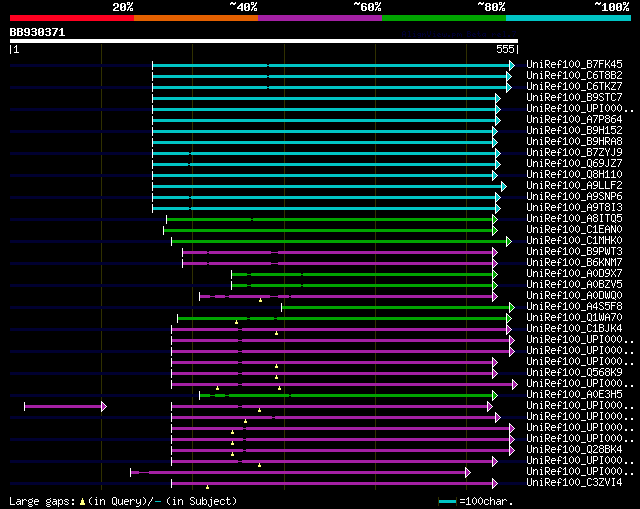
Task: Click the Large gaps legend text
Action: coord(42,501)
